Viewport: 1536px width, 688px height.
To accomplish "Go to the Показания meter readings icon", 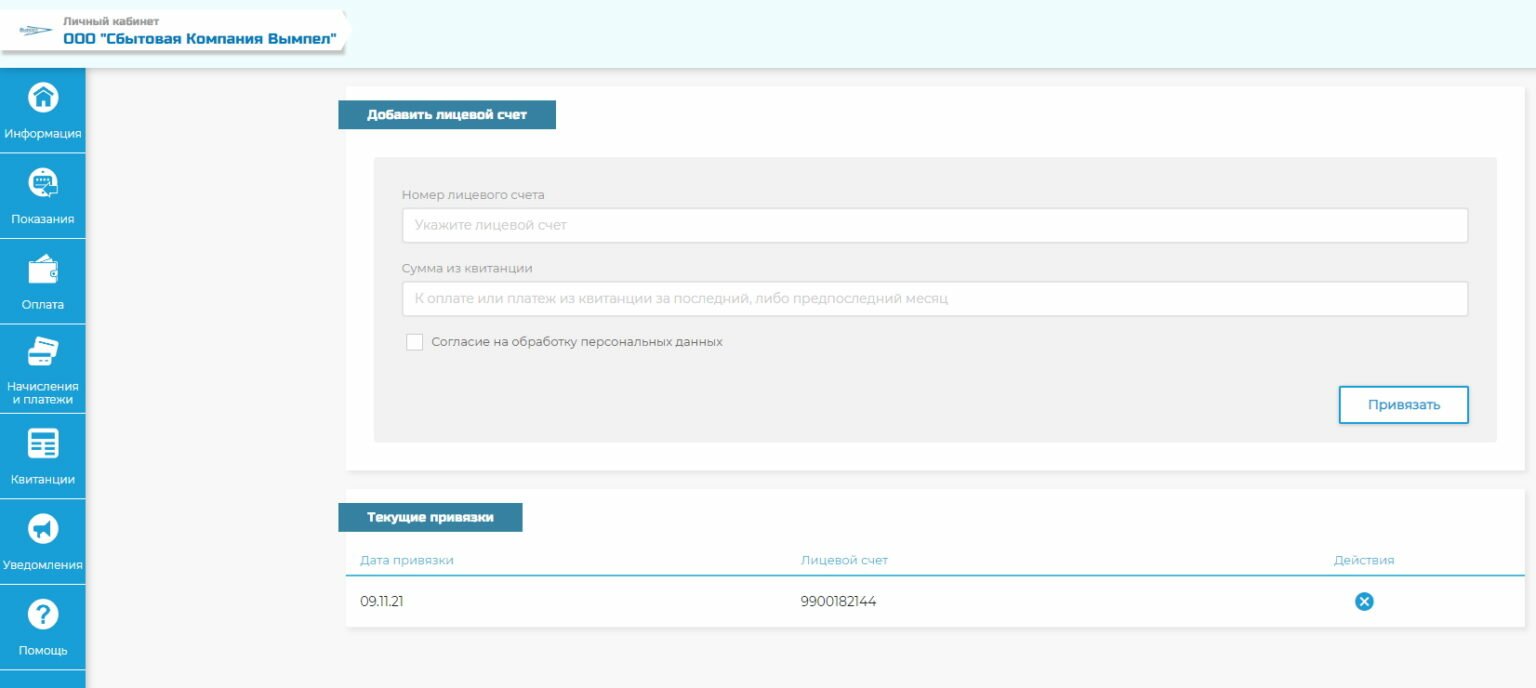I will coord(43,183).
